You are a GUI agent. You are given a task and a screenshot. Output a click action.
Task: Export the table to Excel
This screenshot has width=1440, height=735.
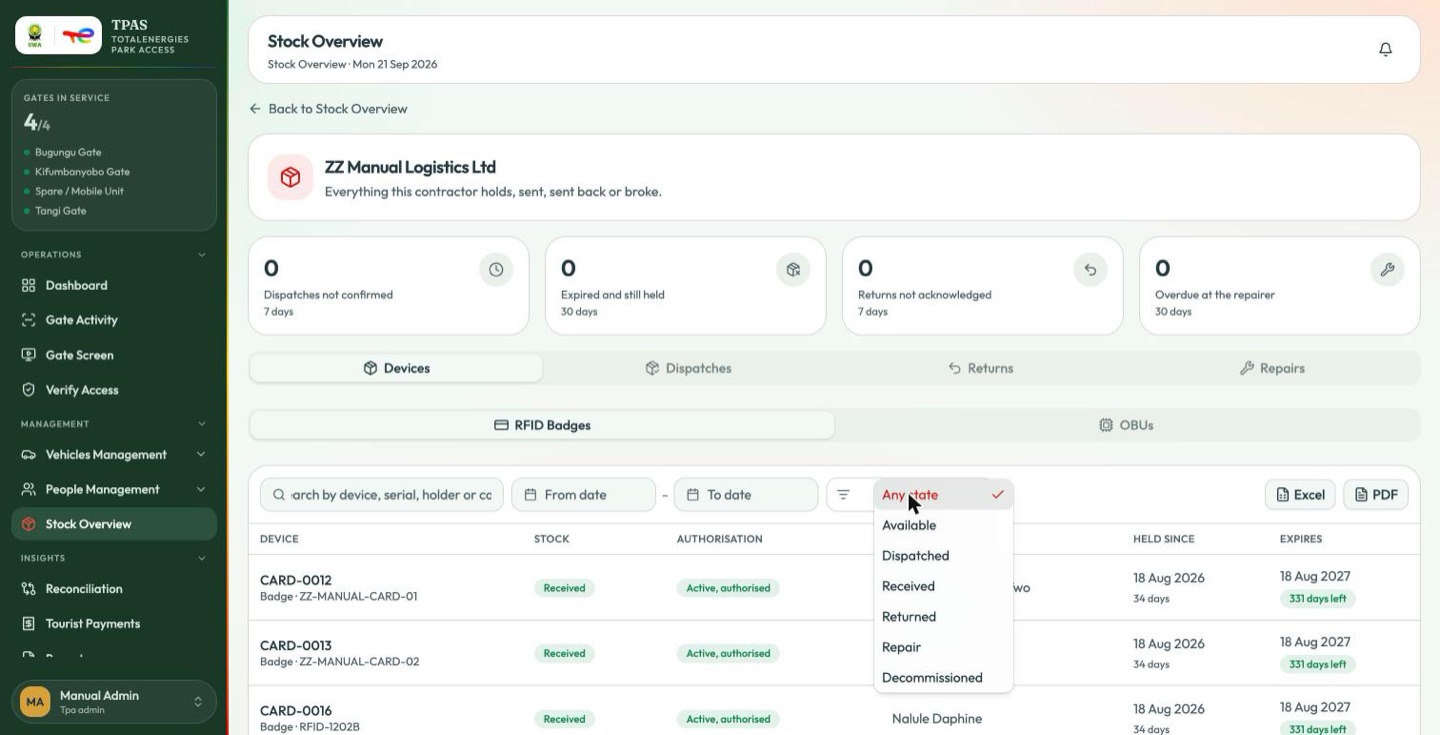[x=1300, y=495]
